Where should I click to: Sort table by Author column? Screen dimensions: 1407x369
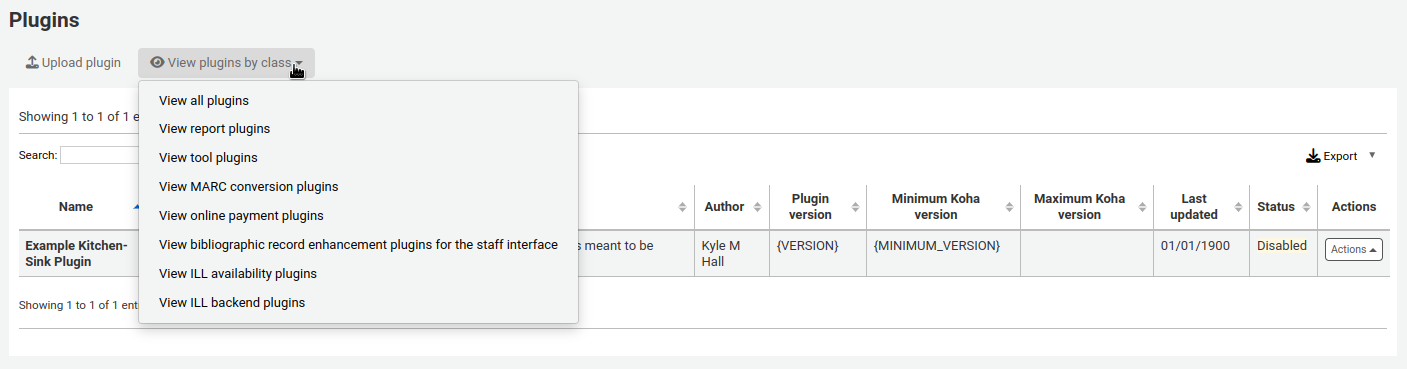[x=731, y=207]
